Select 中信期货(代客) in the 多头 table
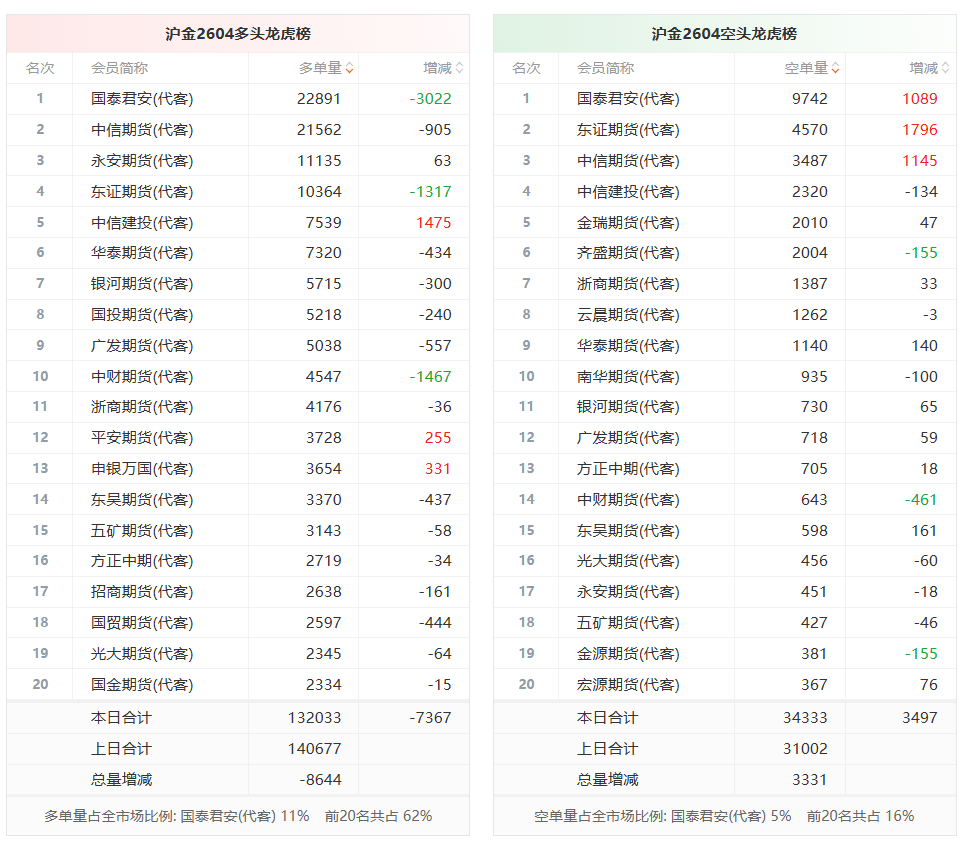 [142, 130]
